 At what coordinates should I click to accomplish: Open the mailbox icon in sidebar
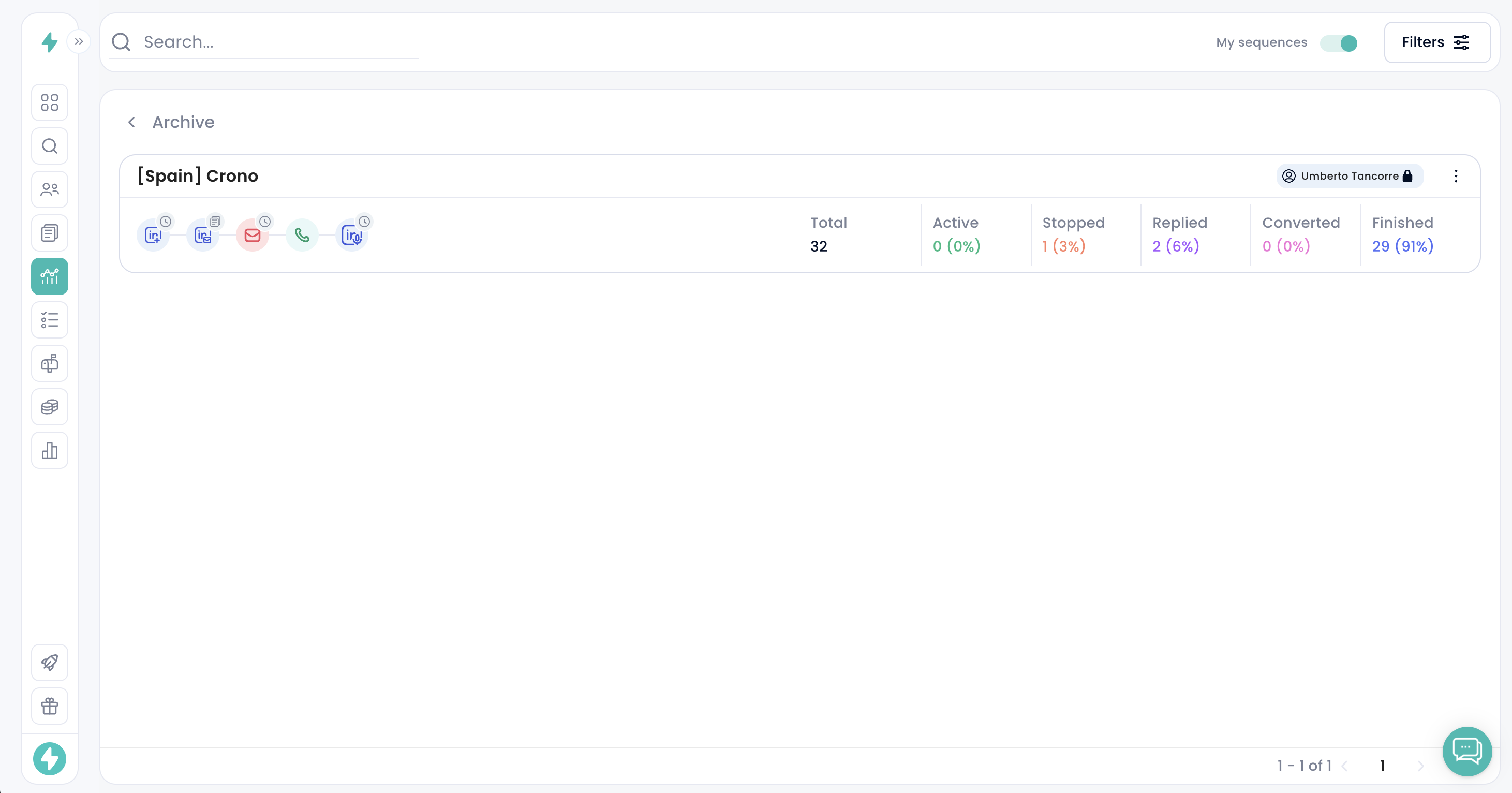[50, 363]
